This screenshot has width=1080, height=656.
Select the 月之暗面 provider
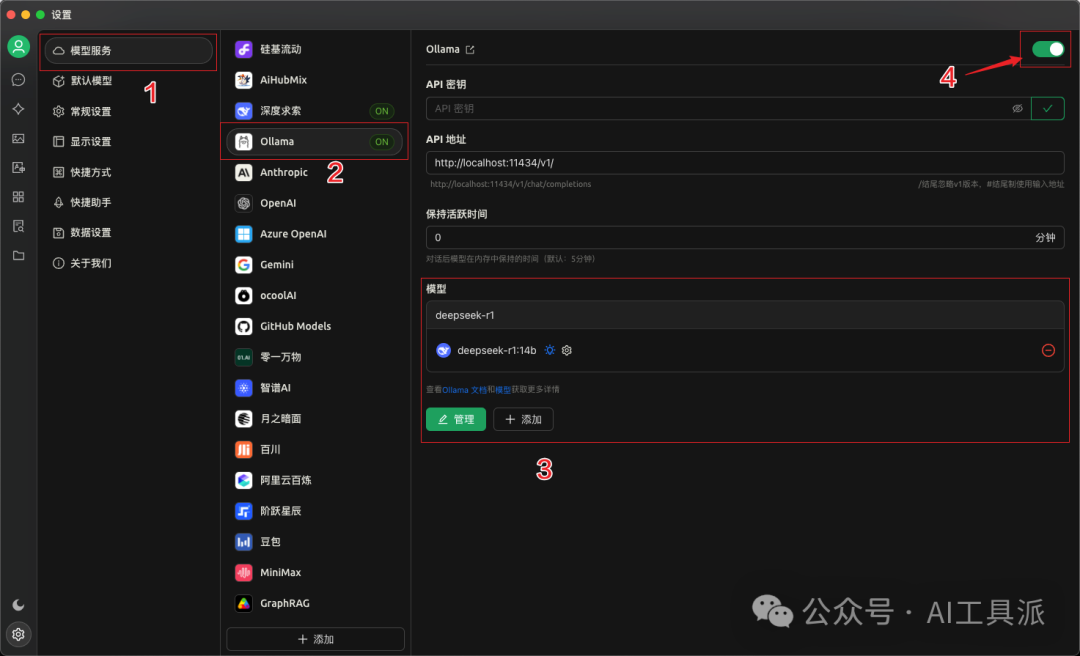tap(315, 418)
